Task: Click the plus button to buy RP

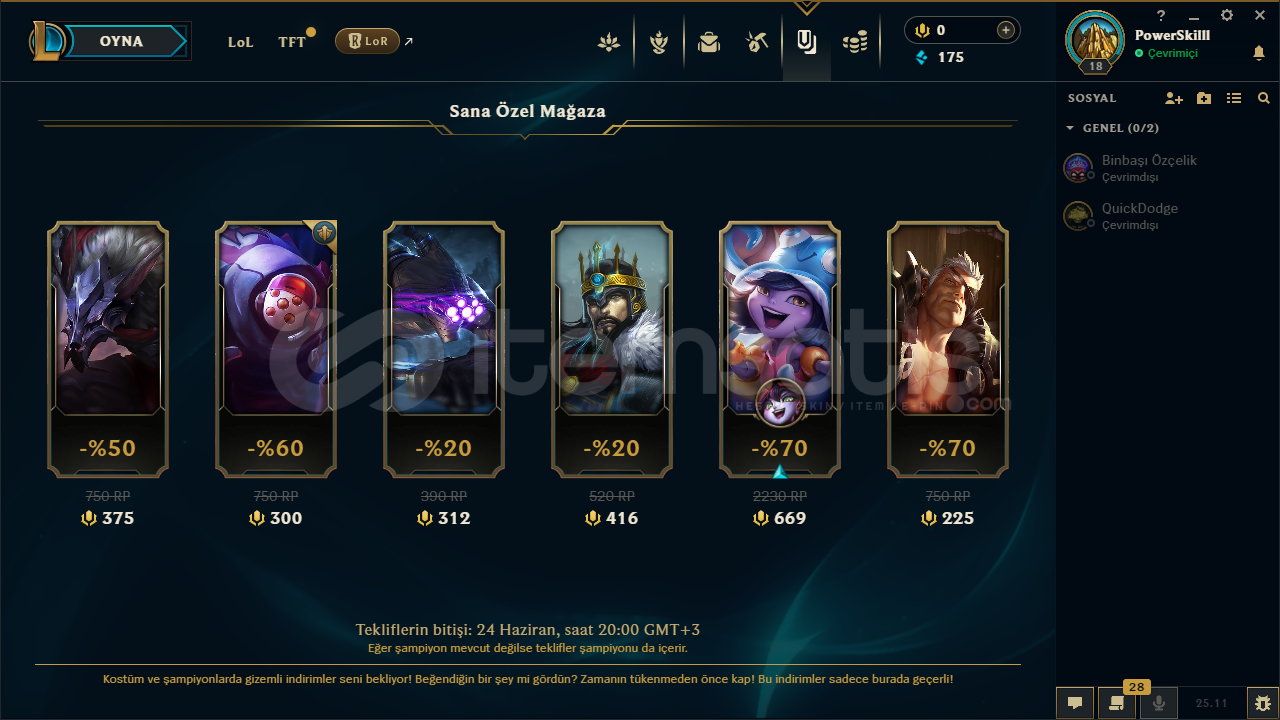Action: click(1006, 30)
